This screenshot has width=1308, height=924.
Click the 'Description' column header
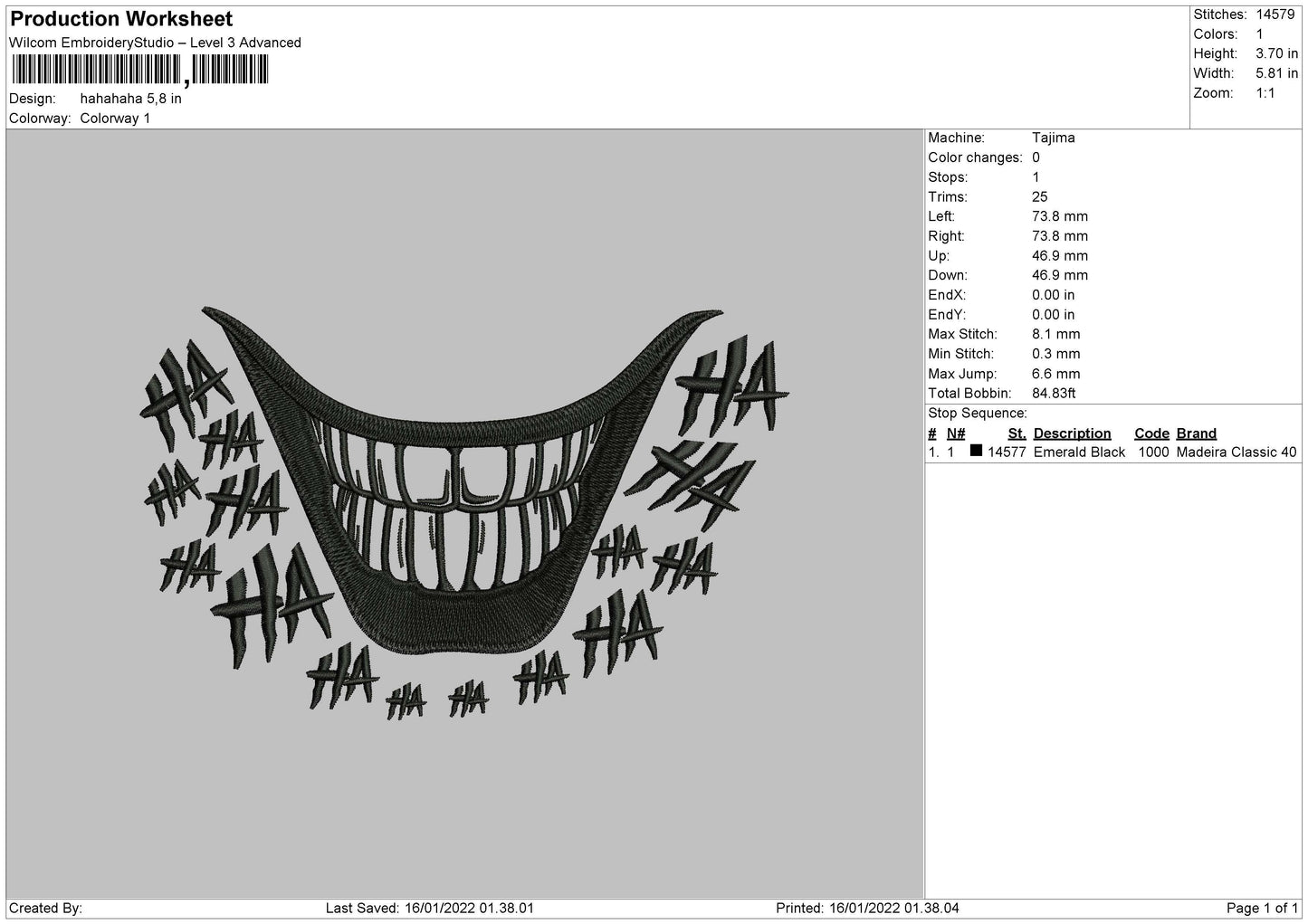[1073, 433]
